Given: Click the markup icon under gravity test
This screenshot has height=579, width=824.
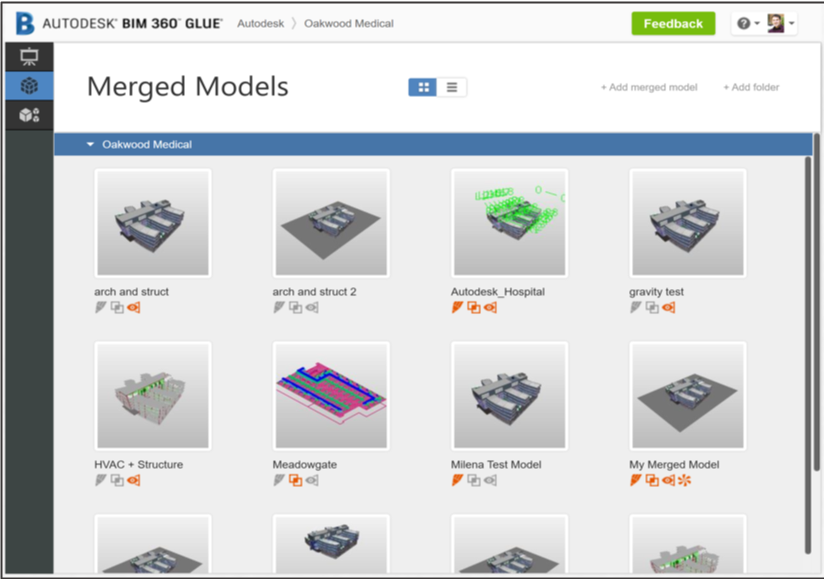Looking at the screenshot, I should 636,307.
